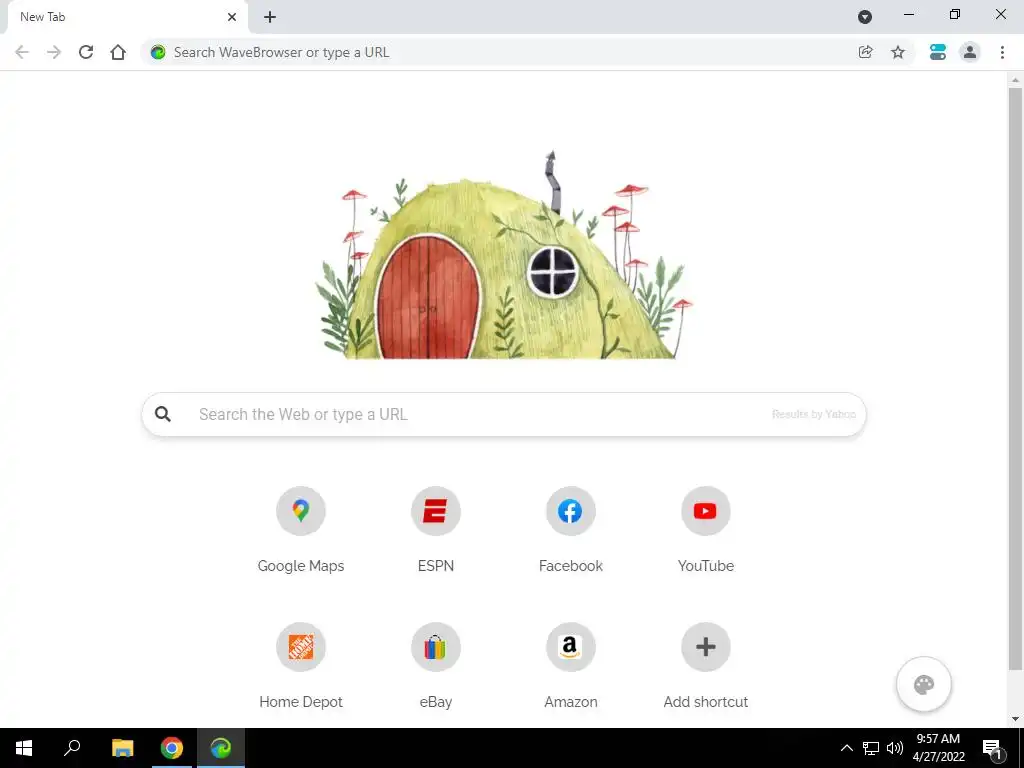Open a new tab with plus button
Viewport: 1024px width, 768px height.
270,17
